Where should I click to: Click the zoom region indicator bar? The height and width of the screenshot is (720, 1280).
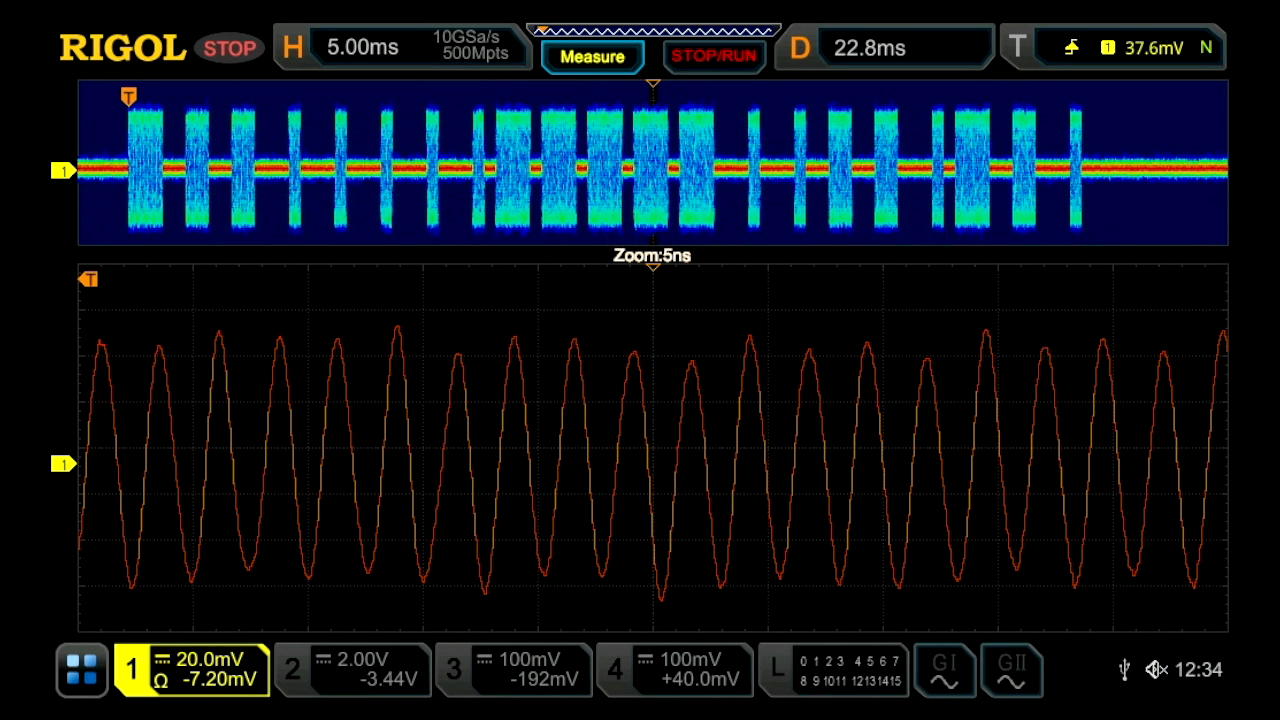[x=653, y=28]
